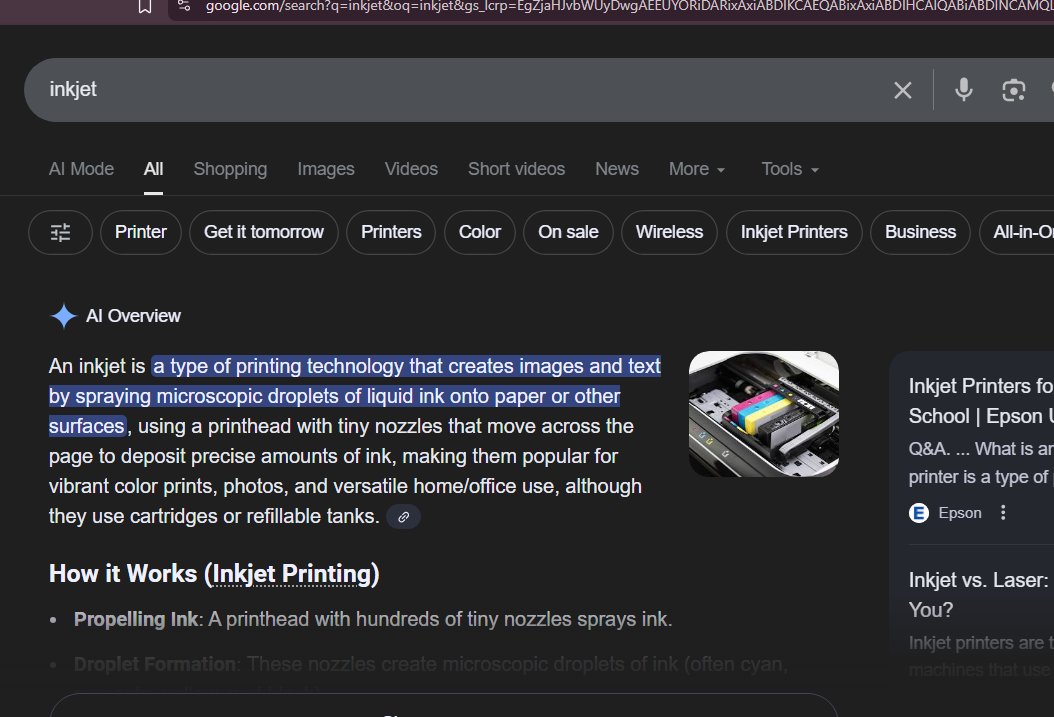This screenshot has height=717, width=1054.
Task: Apply the Get it tomorrow filter chip
Action: point(264,233)
